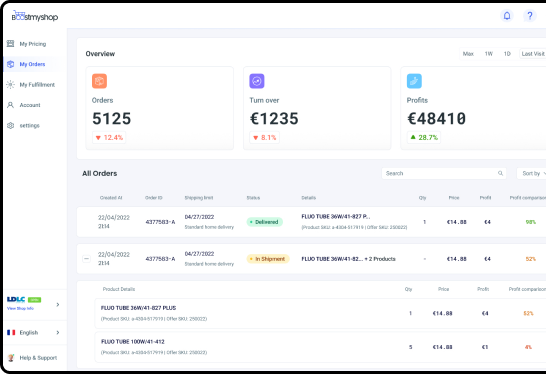Select the 1W time range
The image size is (546, 374).
click(x=489, y=54)
